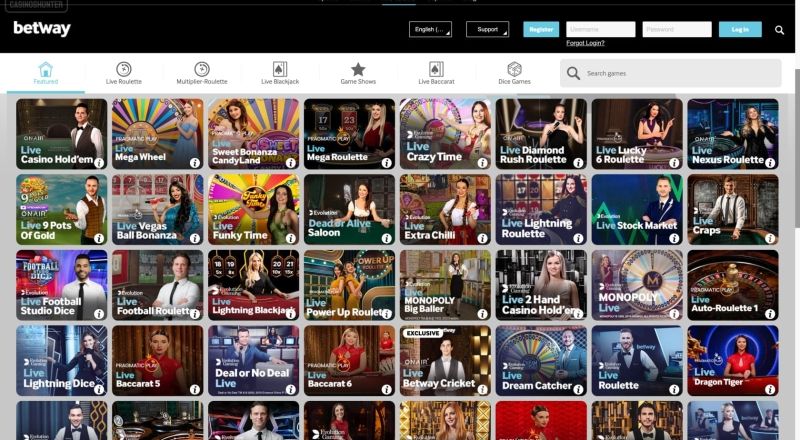
Task: Open info icon on Live Funky Time
Action: 291,238
